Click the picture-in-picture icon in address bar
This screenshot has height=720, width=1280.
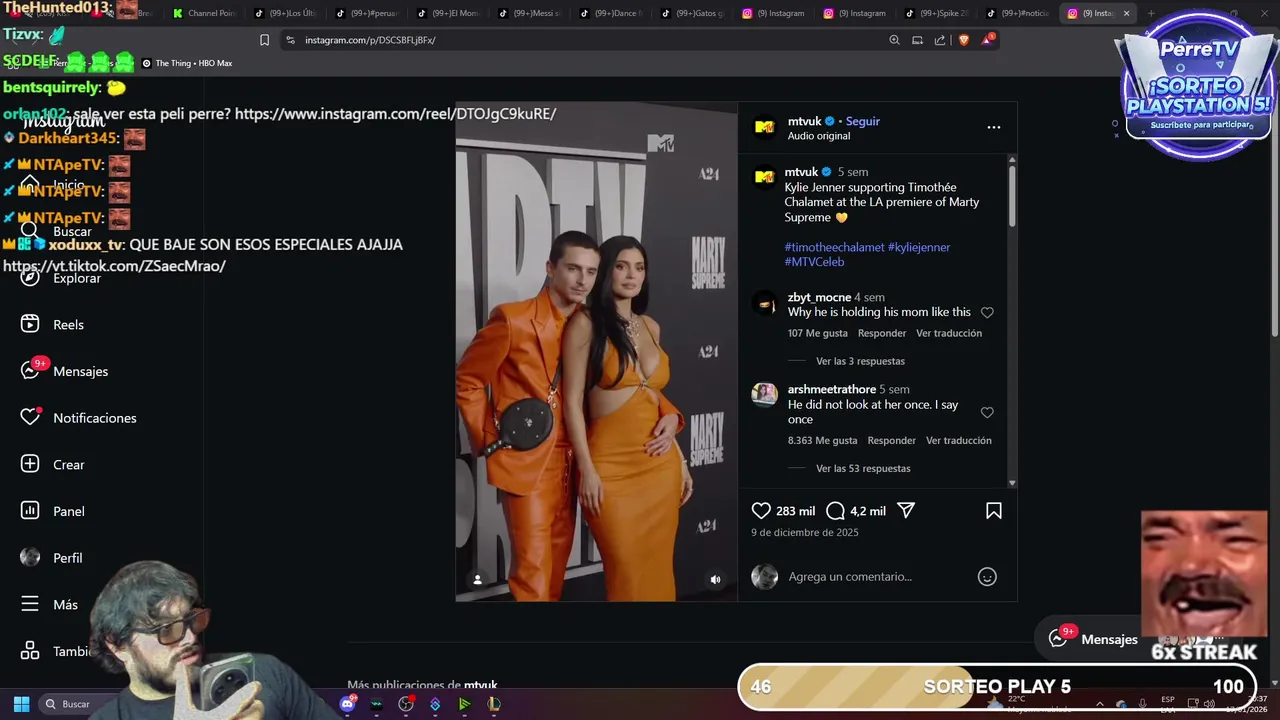tap(917, 40)
